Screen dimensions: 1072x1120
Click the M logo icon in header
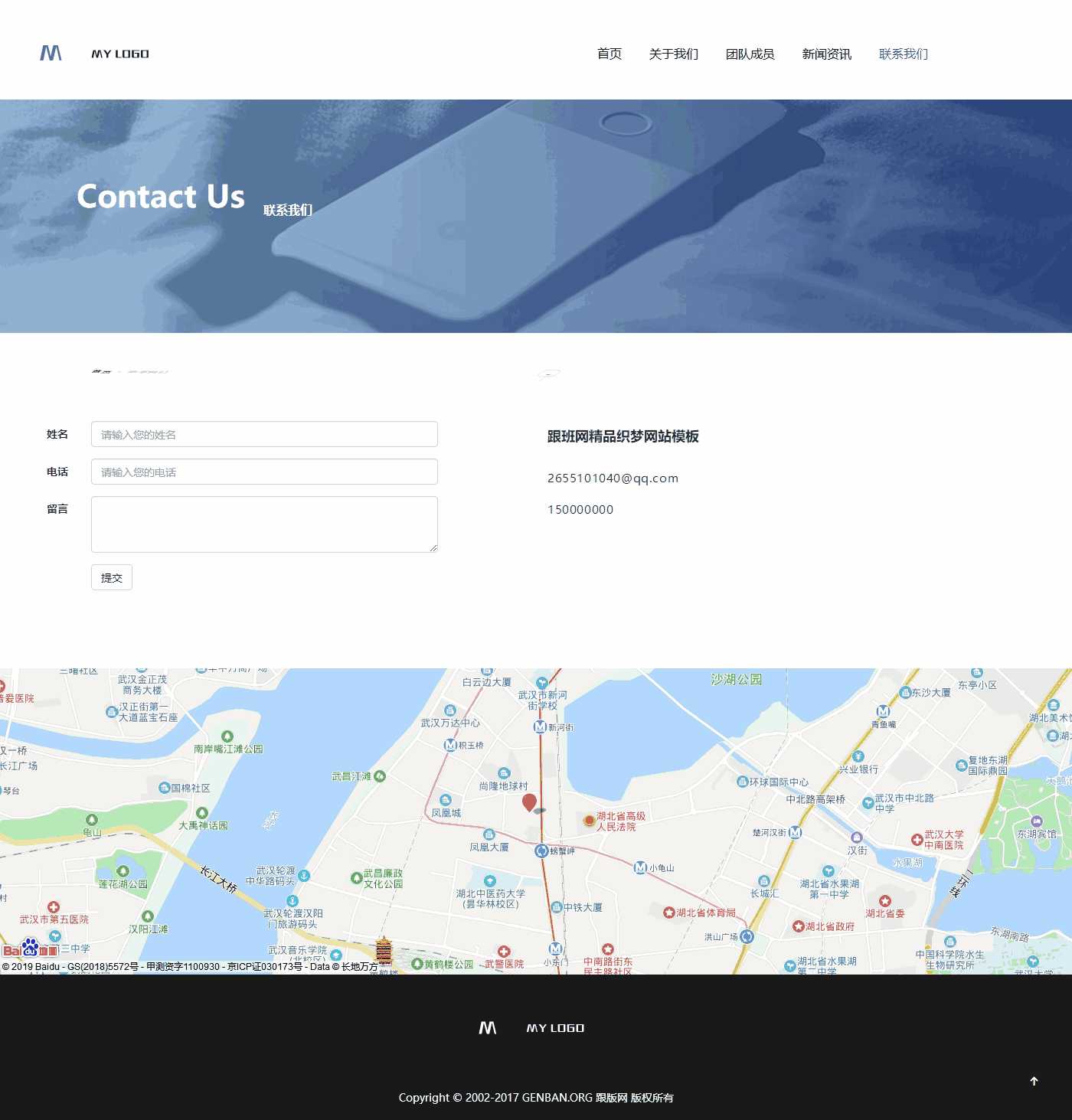[51, 53]
